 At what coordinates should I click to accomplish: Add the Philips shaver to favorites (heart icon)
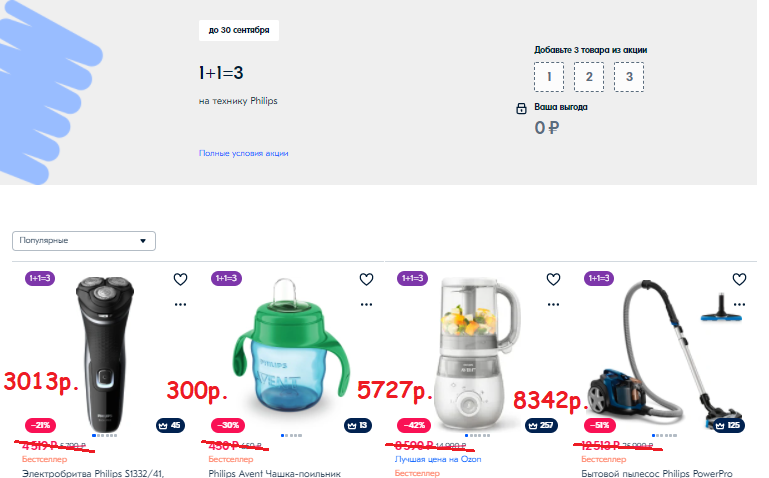180,279
